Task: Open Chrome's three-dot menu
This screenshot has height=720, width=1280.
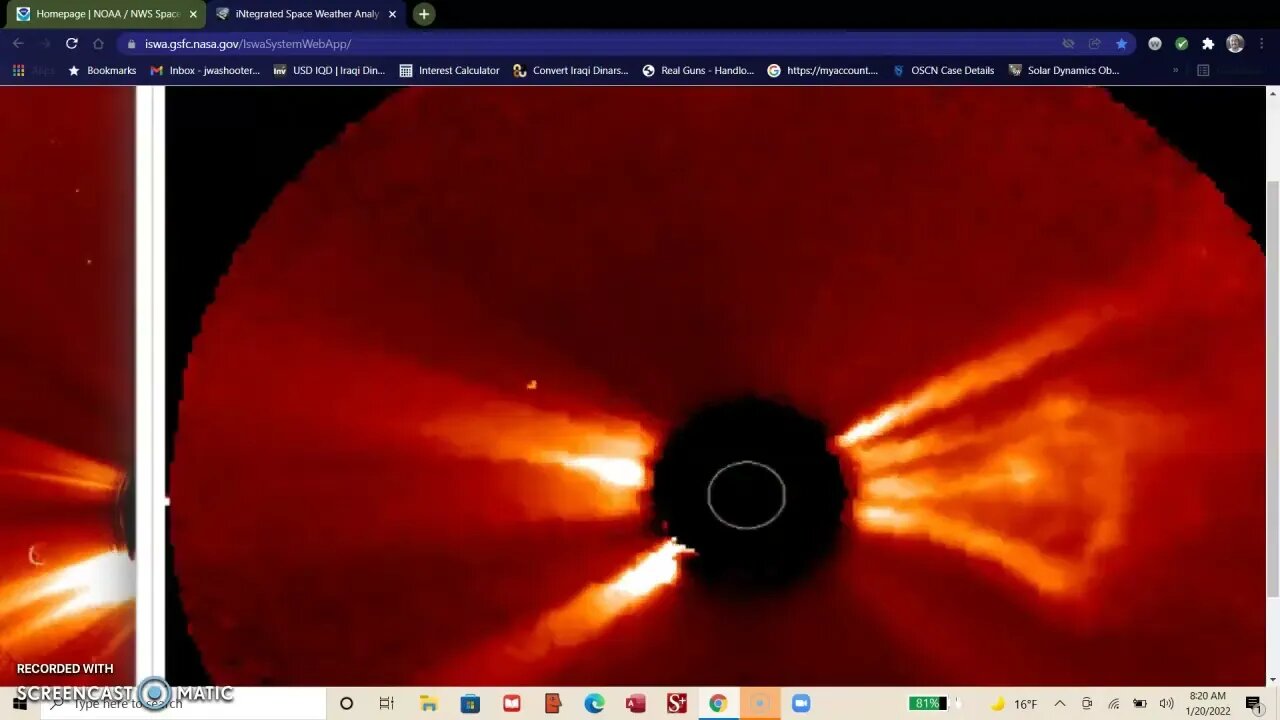Action: [x=1262, y=44]
